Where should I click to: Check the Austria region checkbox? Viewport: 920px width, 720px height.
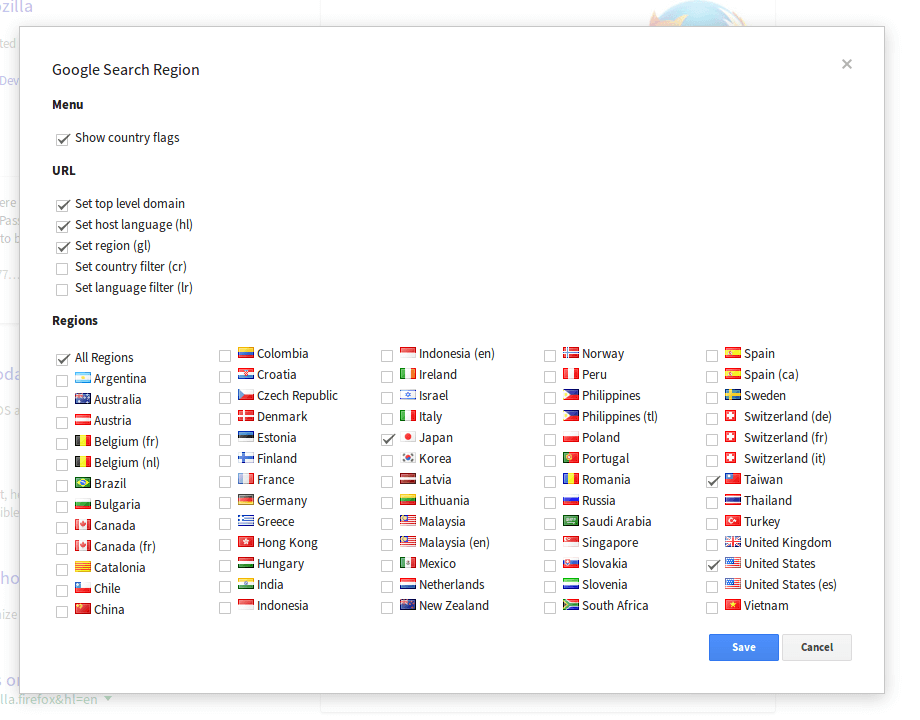[62, 422]
